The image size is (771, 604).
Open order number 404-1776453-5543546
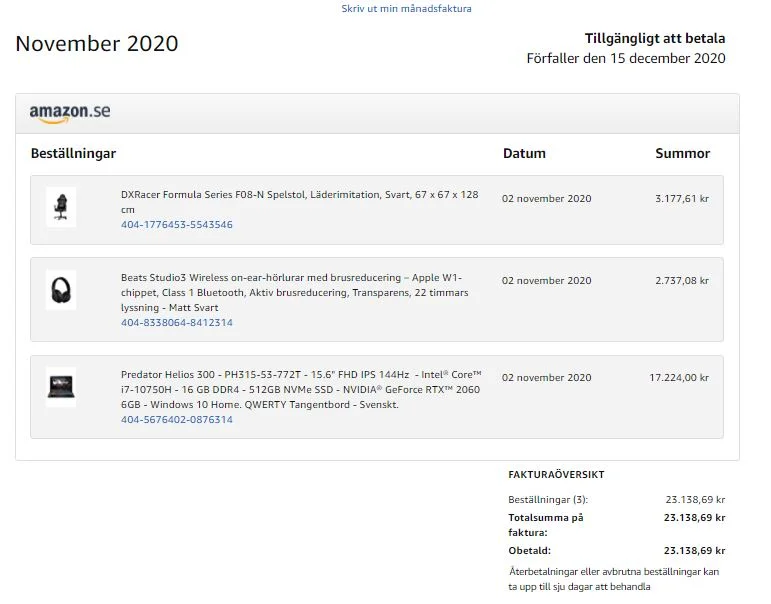click(177, 225)
